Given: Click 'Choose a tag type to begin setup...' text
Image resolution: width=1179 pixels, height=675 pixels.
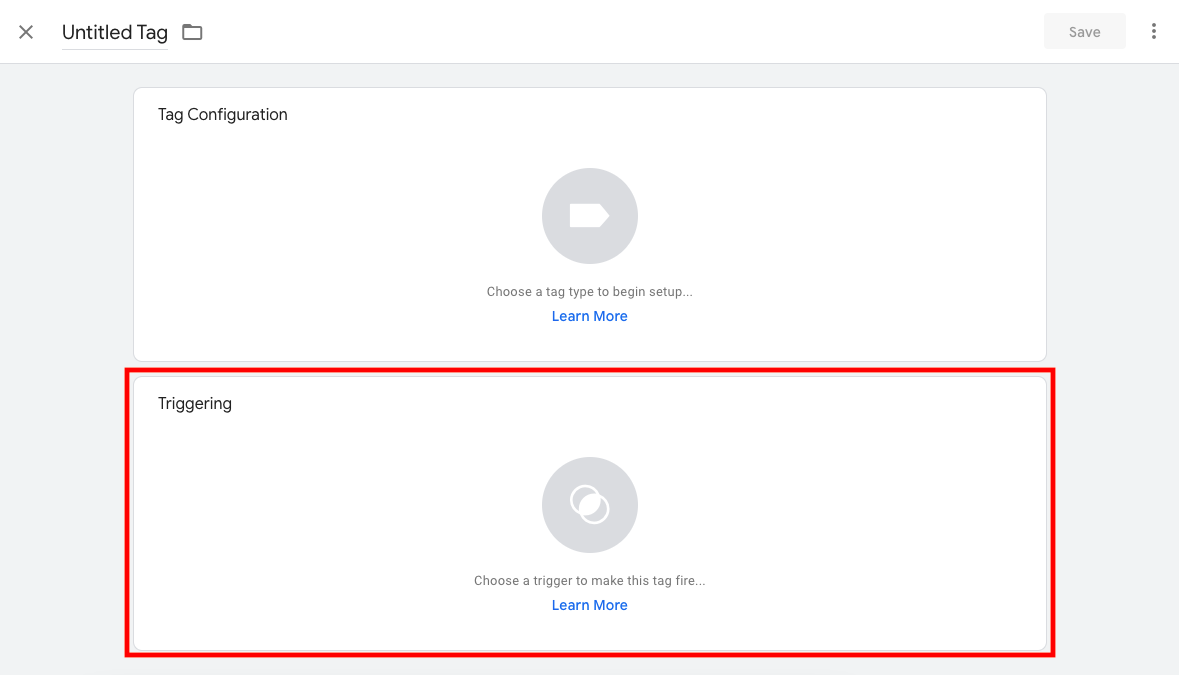Looking at the screenshot, I should (590, 292).
